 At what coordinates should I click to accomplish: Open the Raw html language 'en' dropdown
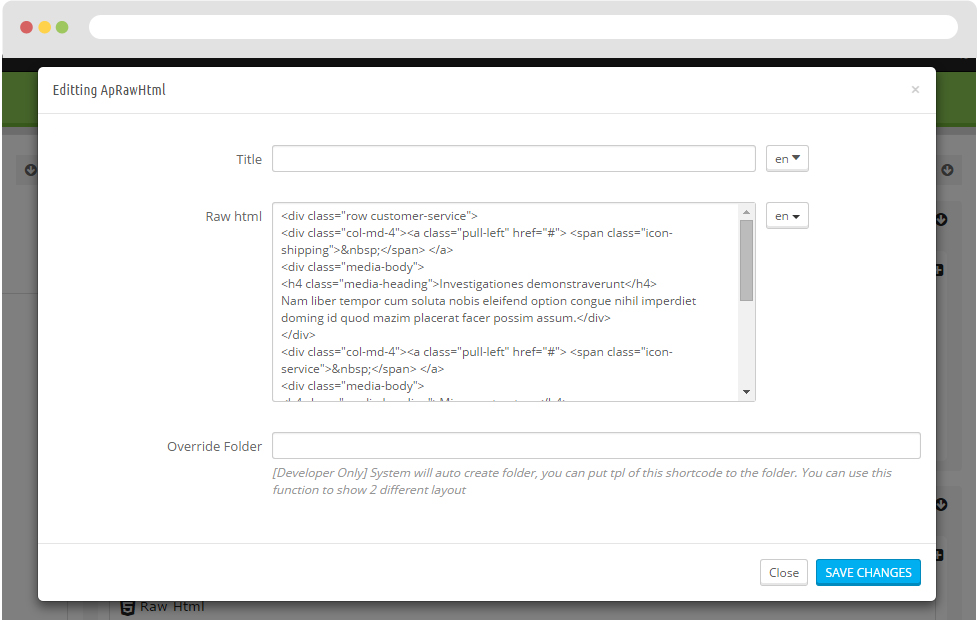click(x=787, y=216)
